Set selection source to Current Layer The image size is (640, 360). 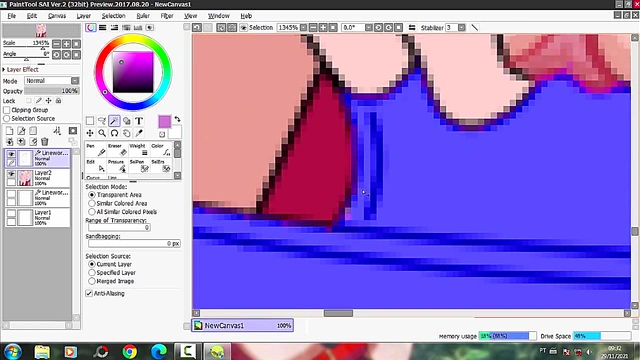pyautogui.click(x=92, y=264)
